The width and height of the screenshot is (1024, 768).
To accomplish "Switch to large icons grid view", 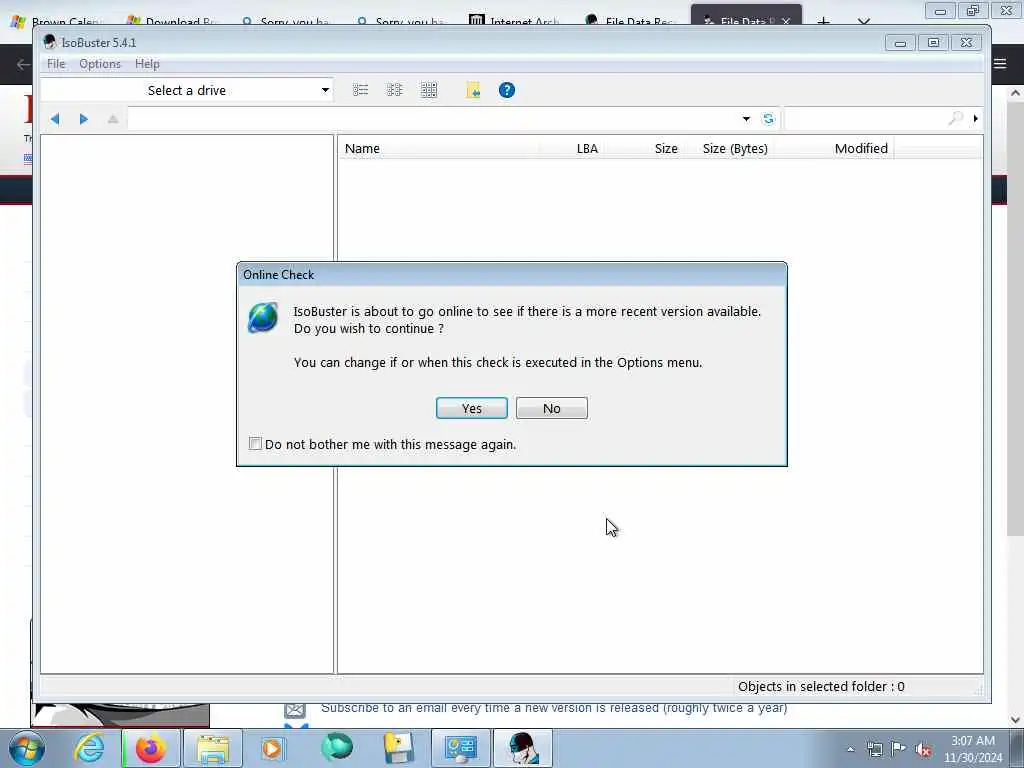I will pos(429,90).
